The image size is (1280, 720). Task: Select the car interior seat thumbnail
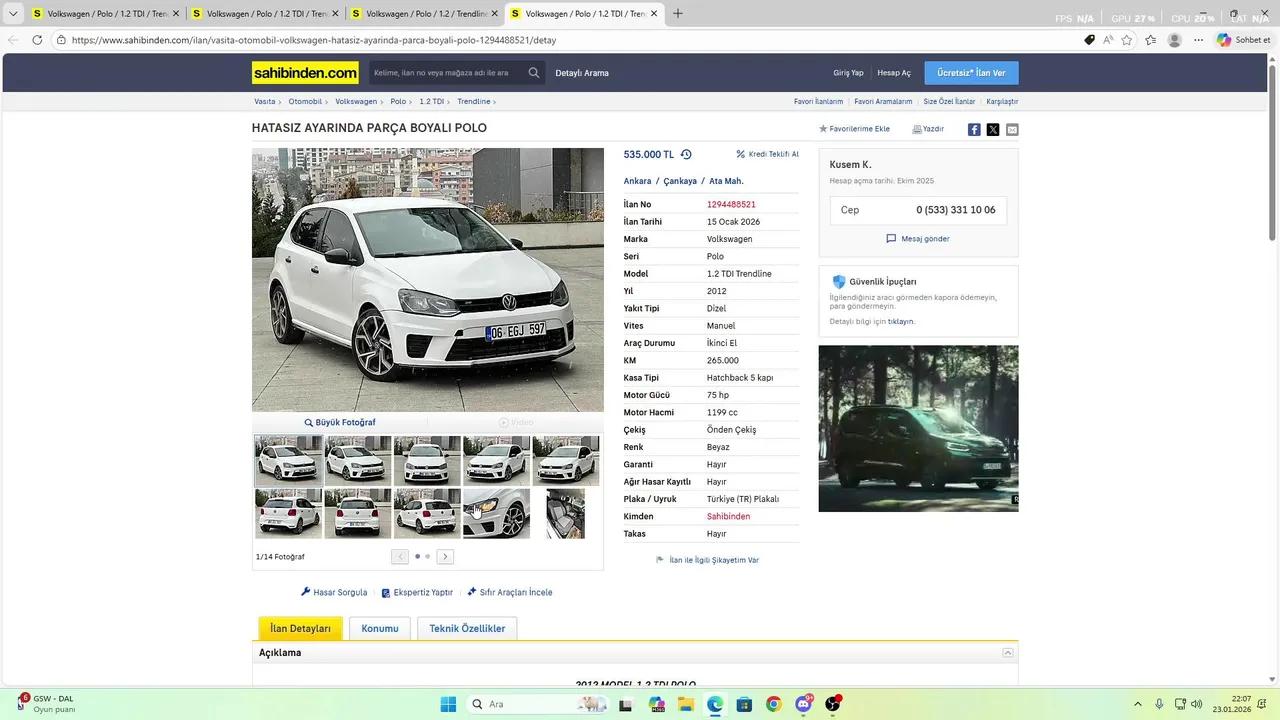565,514
